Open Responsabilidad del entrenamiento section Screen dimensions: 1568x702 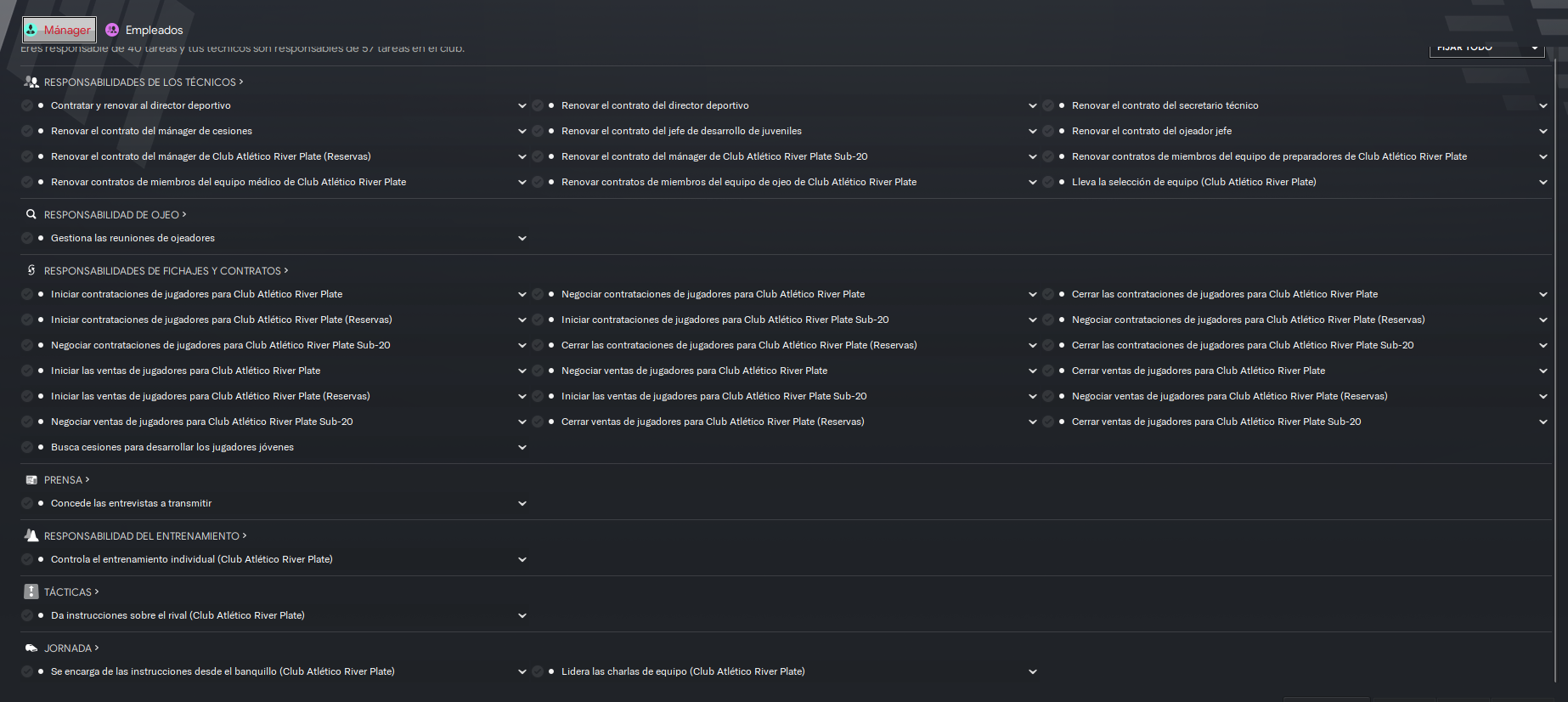tap(145, 536)
